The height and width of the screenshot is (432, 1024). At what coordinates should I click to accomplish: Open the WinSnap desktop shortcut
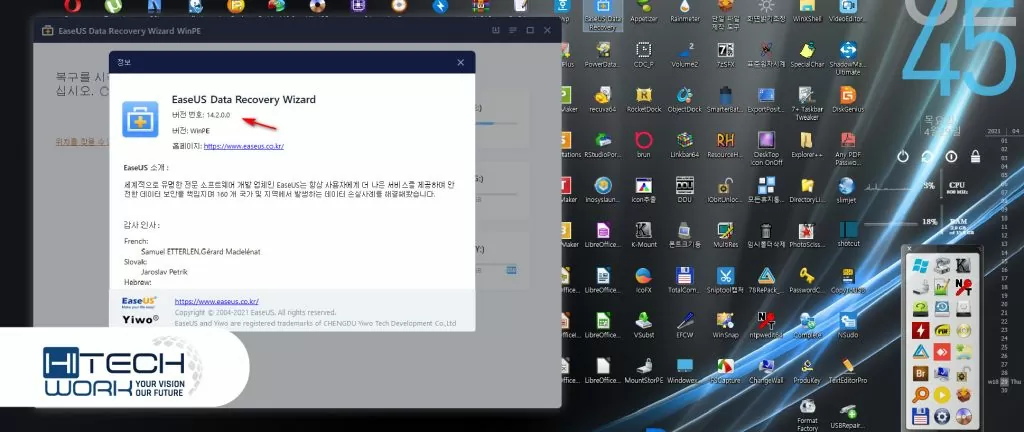coord(725,325)
